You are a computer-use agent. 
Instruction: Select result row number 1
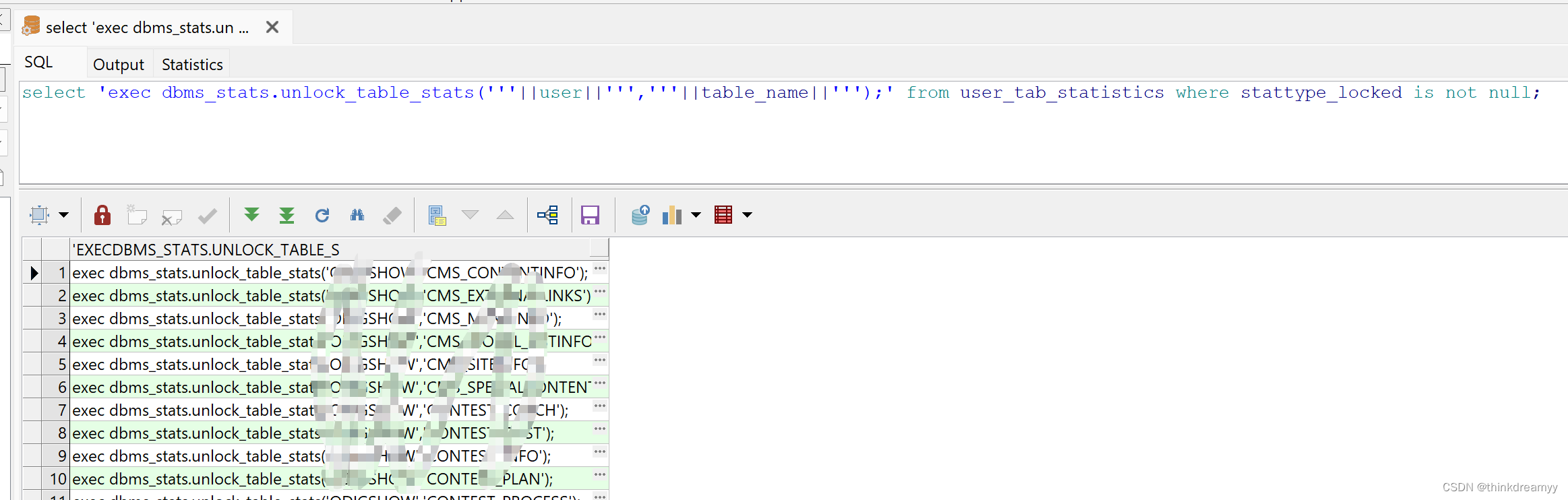tap(55, 273)
